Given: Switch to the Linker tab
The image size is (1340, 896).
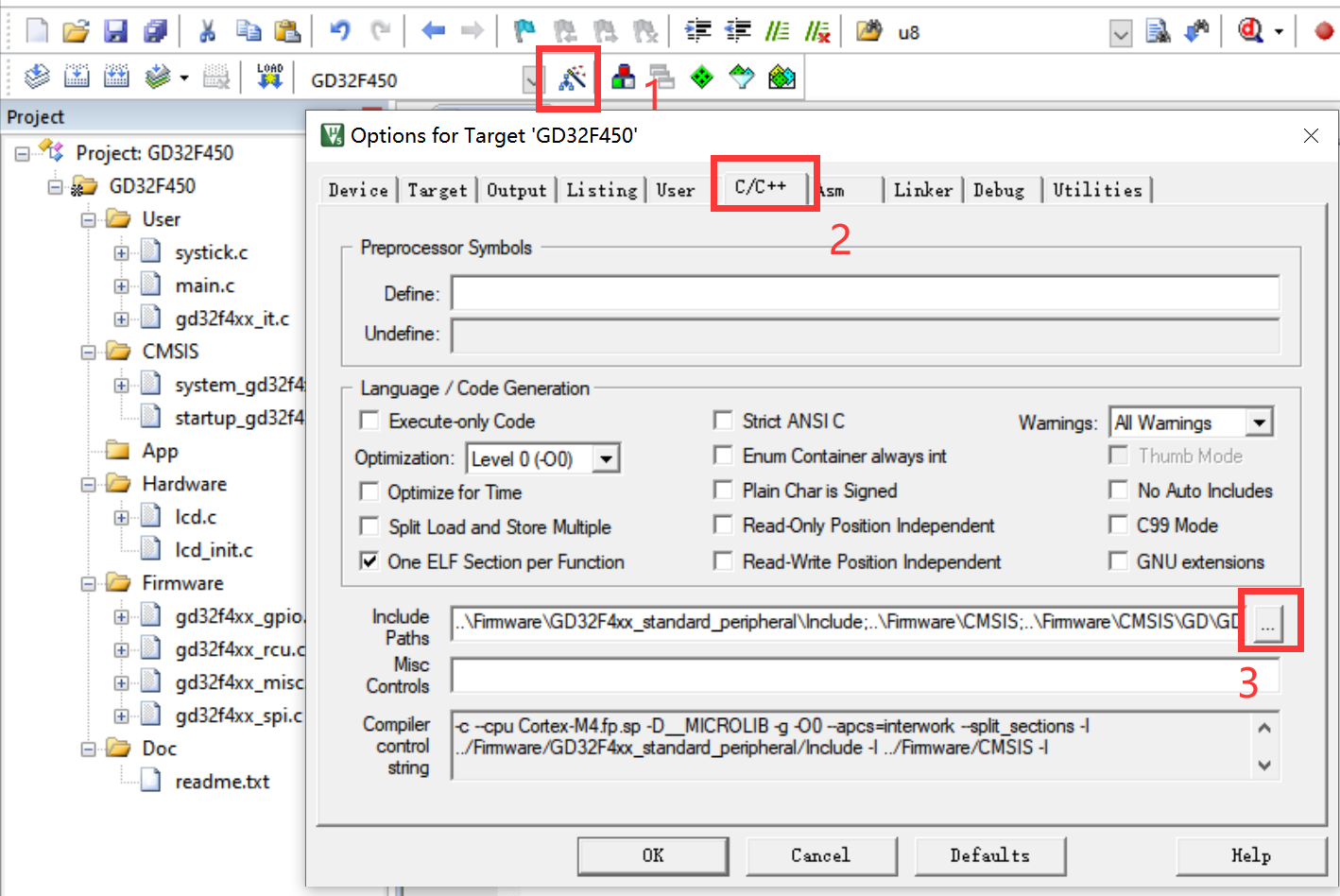Looking at the screenshot, I should tap(923, 190).
